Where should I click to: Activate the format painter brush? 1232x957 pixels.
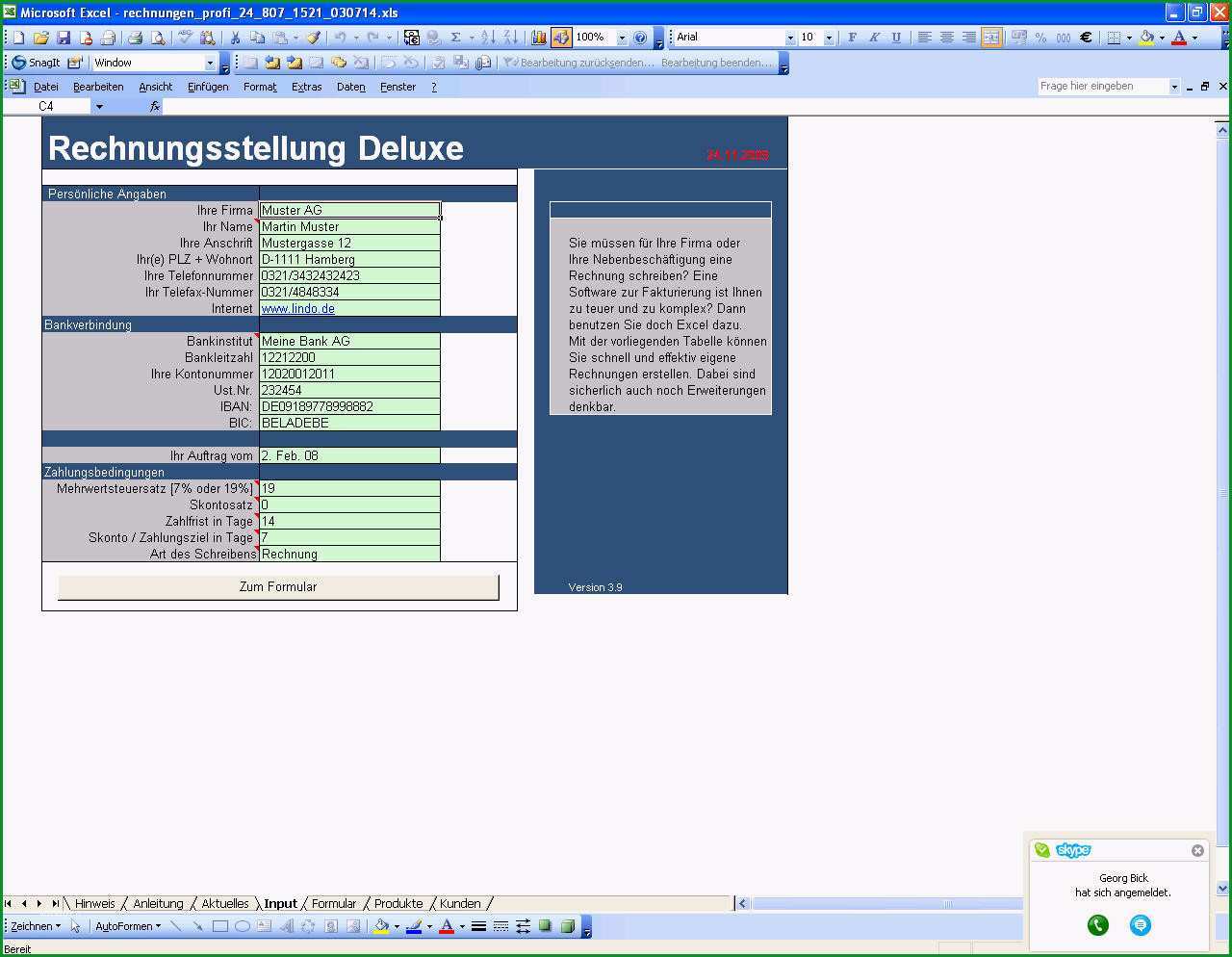click(313, 38)
